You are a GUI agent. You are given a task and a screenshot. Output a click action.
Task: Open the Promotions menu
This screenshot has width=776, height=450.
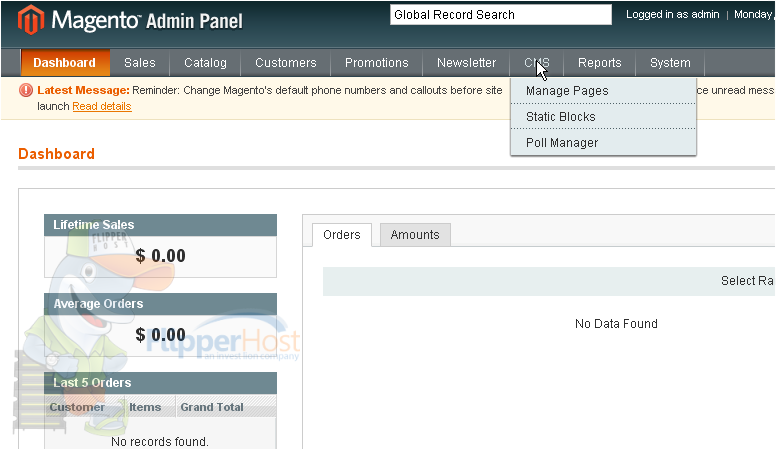pos(377,63)
